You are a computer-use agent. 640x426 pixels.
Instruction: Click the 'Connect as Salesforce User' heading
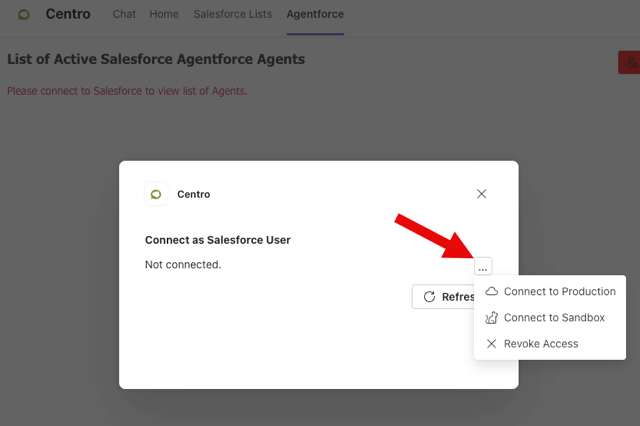coord(218,240)
